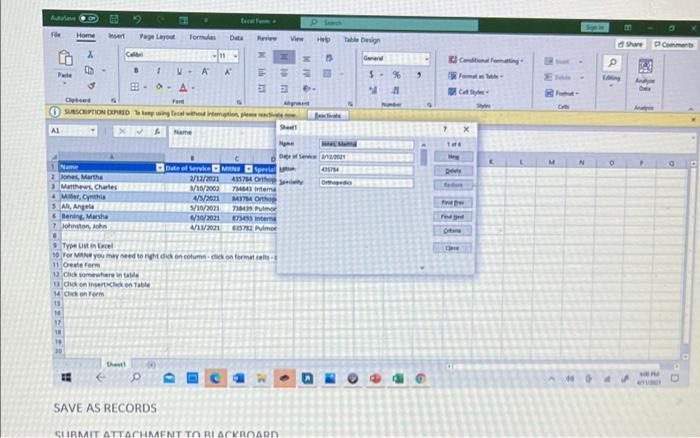Click the Increase Indent icon
The height and width of the screenshot is (438, 700).
(x=284, y=89)
